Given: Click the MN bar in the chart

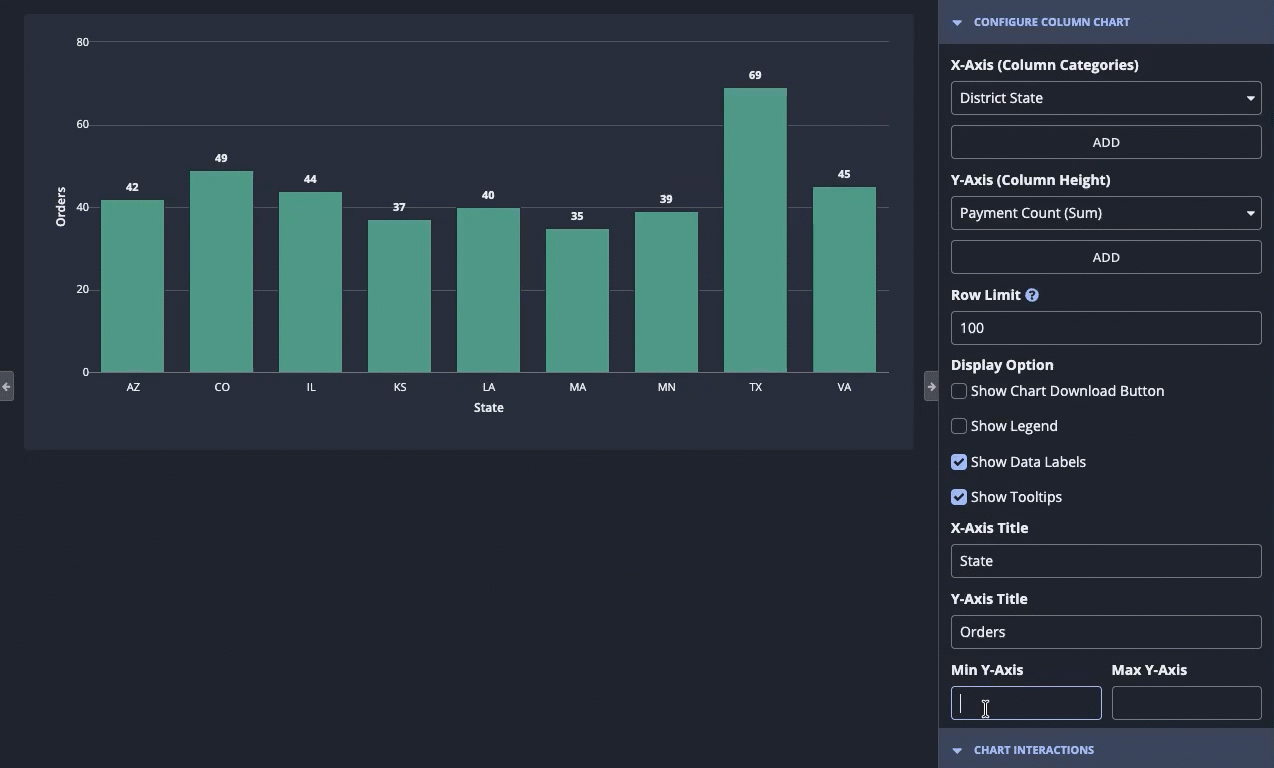Looking at the screenshot, I should 666,292.
